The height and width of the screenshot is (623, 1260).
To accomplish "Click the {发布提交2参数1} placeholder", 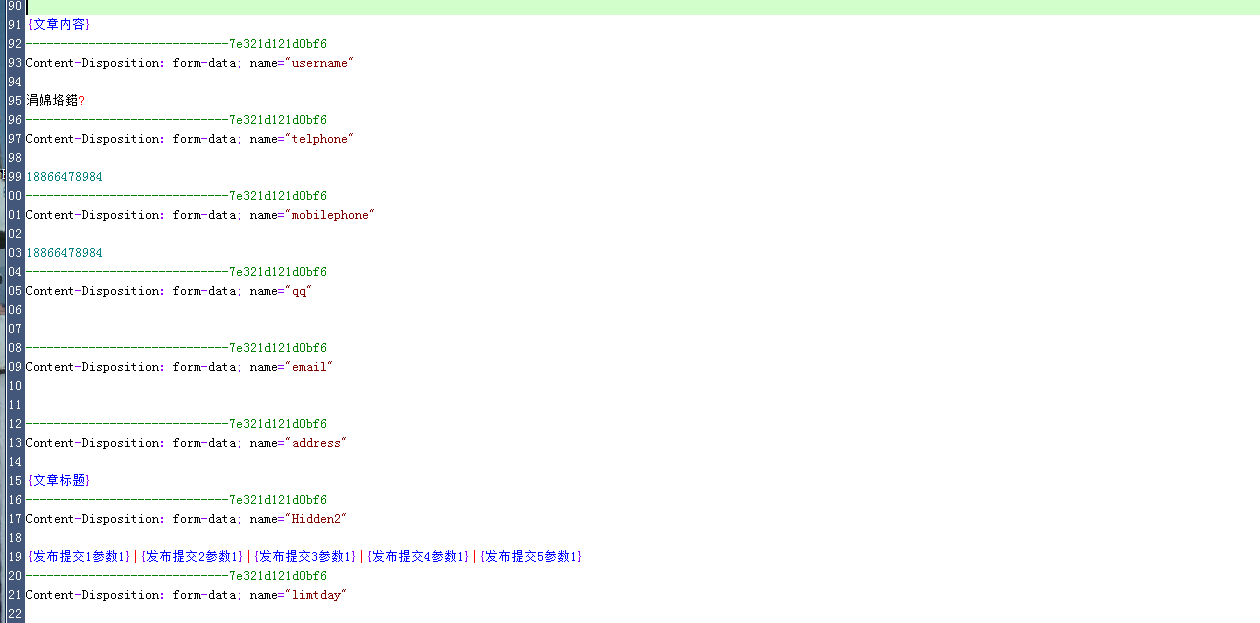I will click(192, 557).
